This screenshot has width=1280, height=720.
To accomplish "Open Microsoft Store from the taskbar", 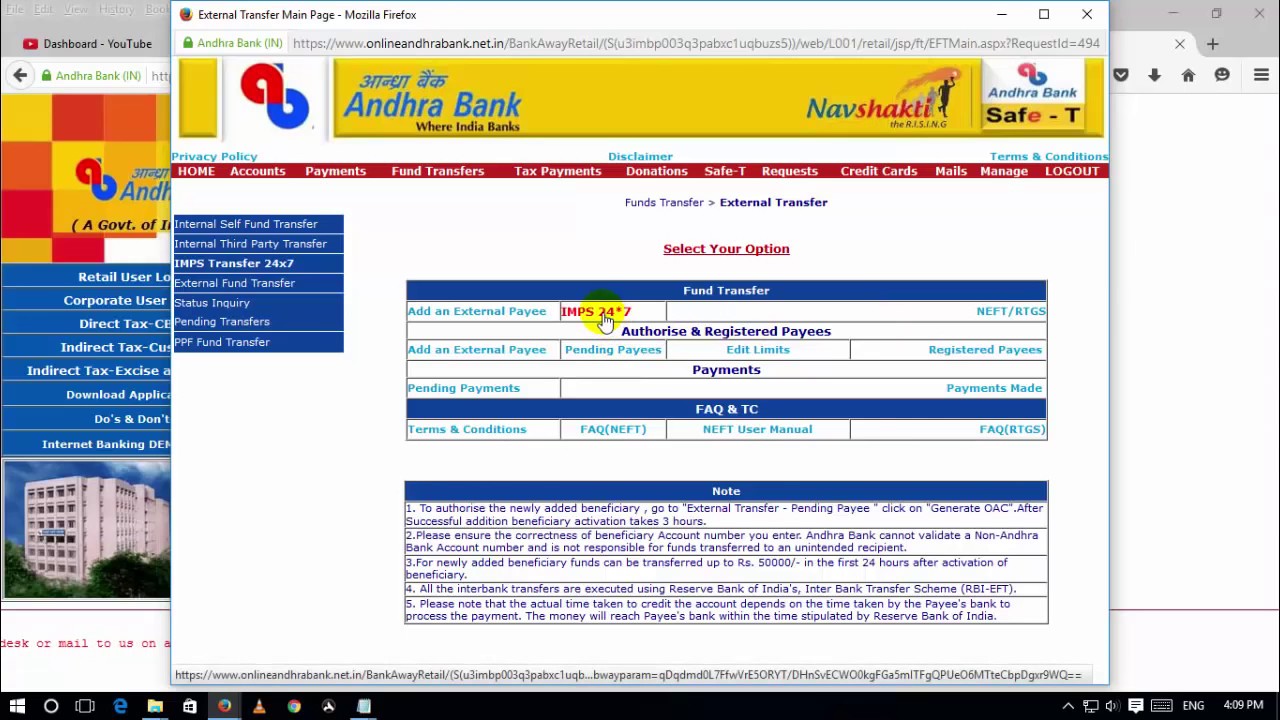I will 189,706.
